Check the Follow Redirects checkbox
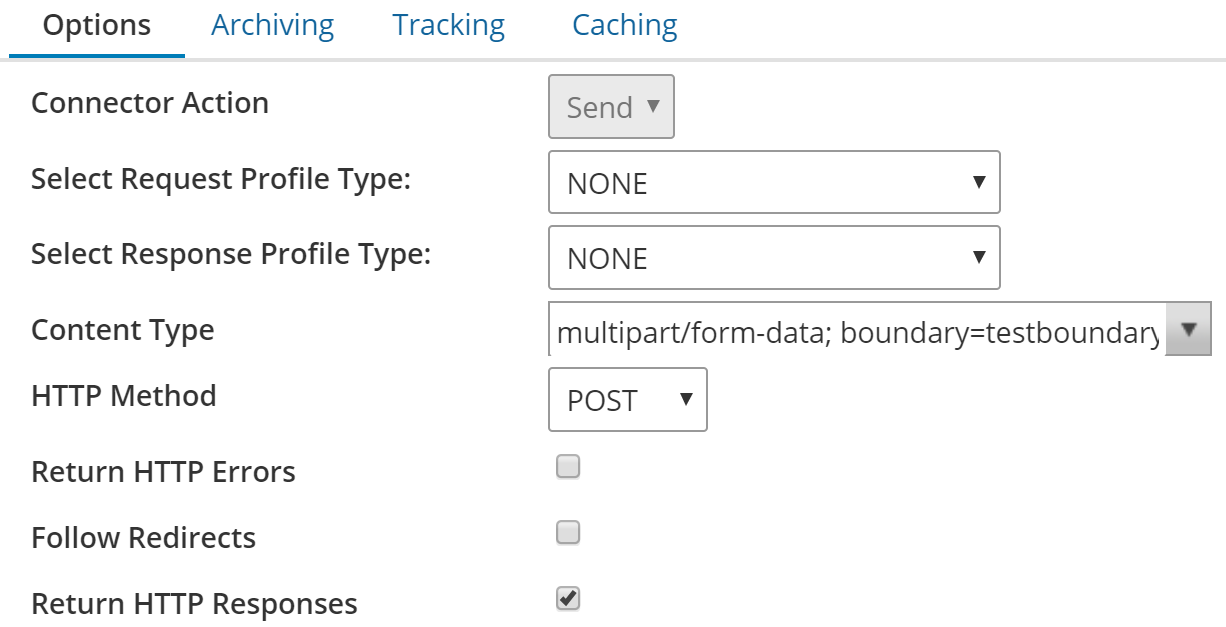This screenshot has width=1226, height=627. 566,533
